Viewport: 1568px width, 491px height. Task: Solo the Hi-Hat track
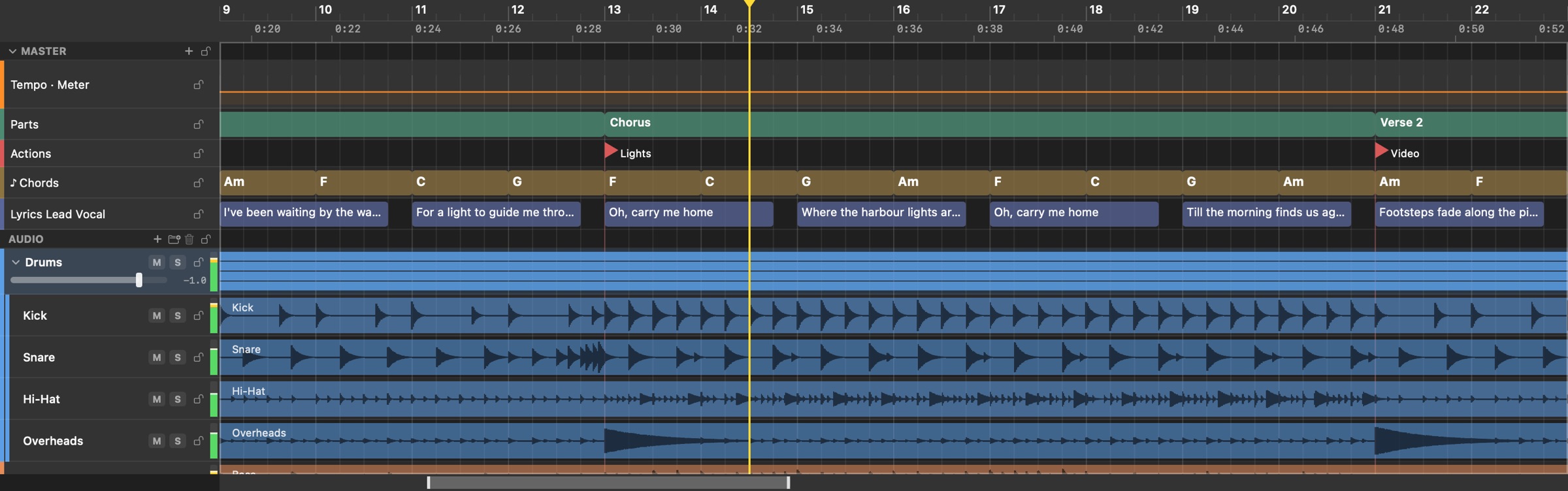[178, 399]
